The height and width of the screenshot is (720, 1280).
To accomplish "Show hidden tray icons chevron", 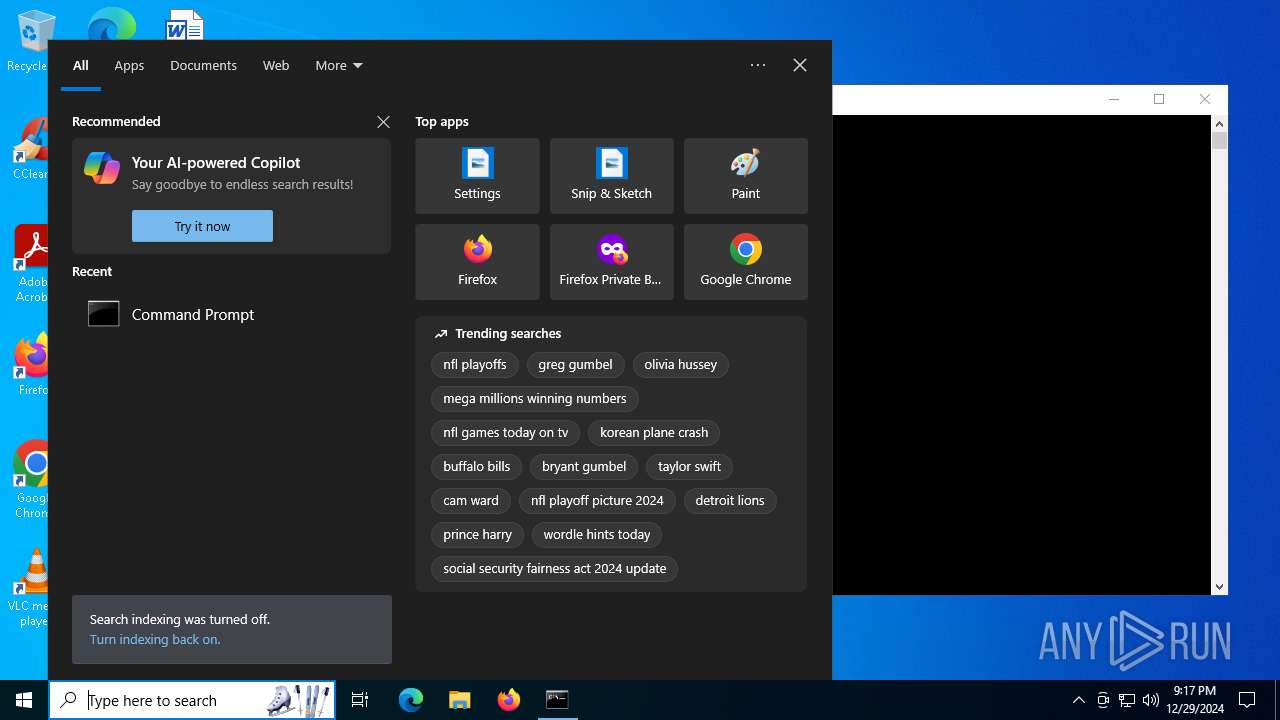I will (1078, 700).
